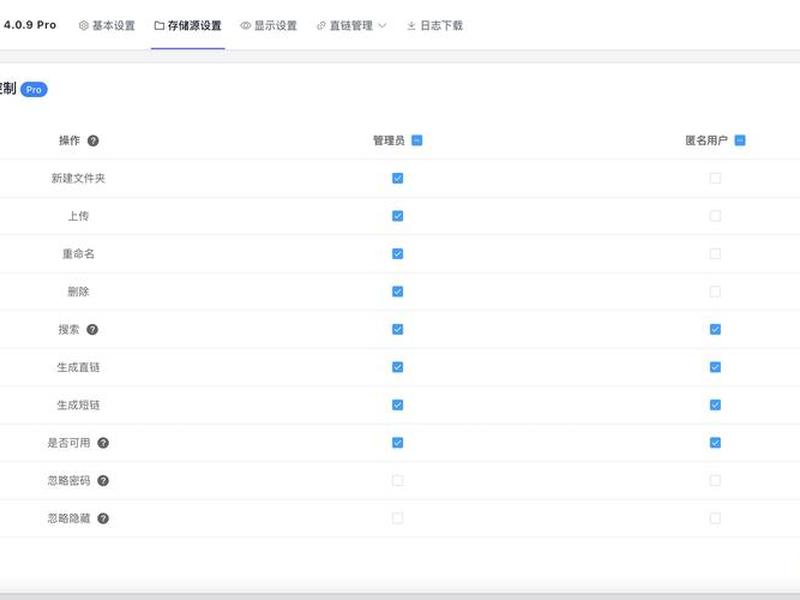Uncheck 生成短链 for 管理员
800x600 pixels.
tap(397, 405)
